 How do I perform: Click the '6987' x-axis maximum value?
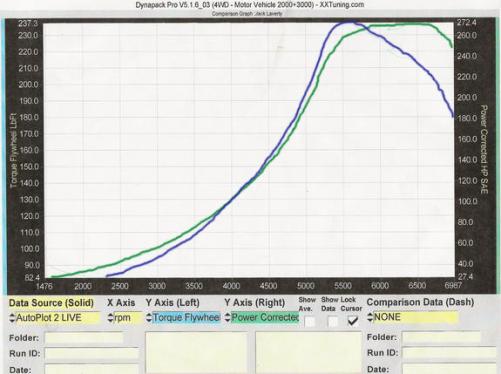453,285
